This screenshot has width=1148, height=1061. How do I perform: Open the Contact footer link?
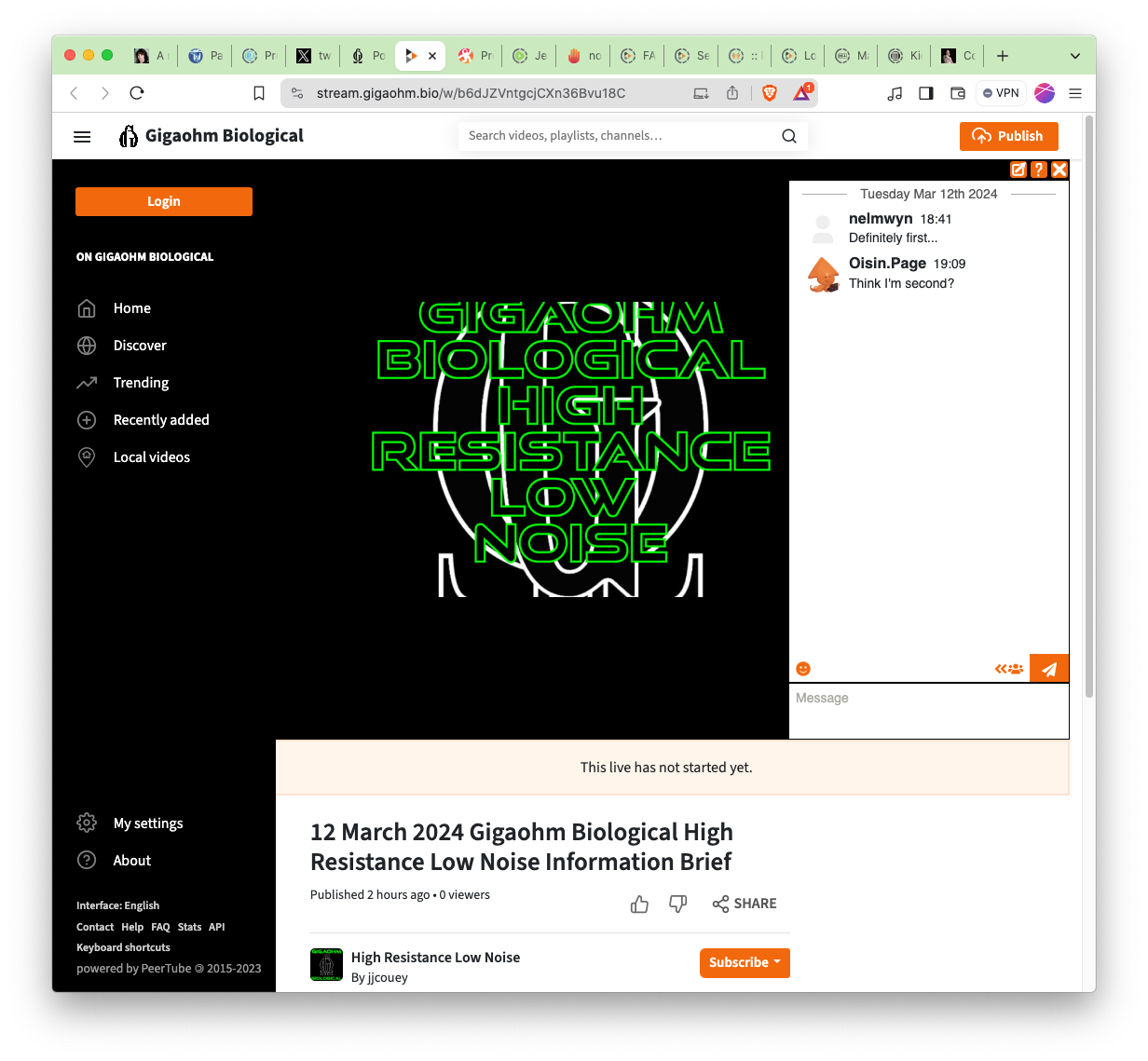coord(95,927)
